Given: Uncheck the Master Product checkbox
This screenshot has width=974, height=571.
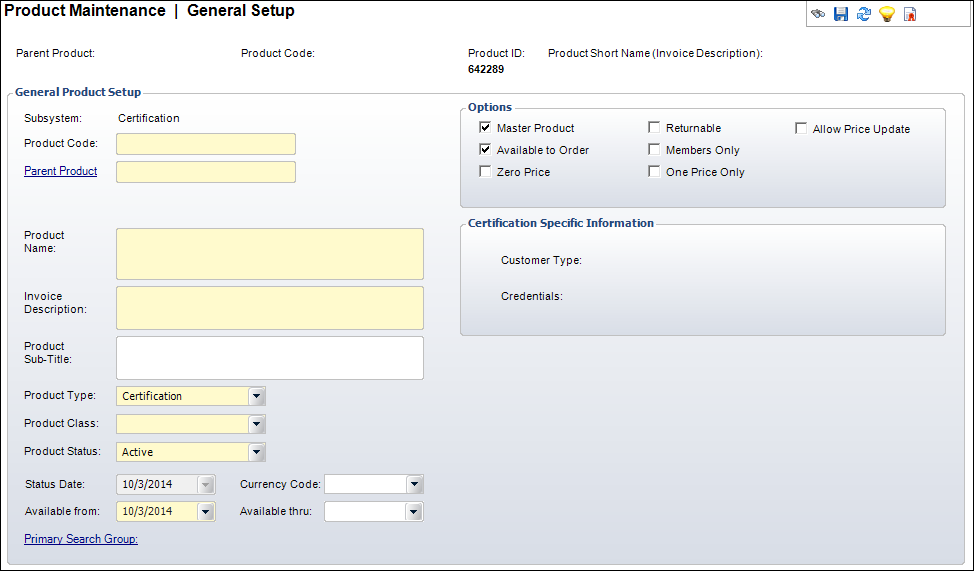Looking at the screenshot, I should (485, 127).
